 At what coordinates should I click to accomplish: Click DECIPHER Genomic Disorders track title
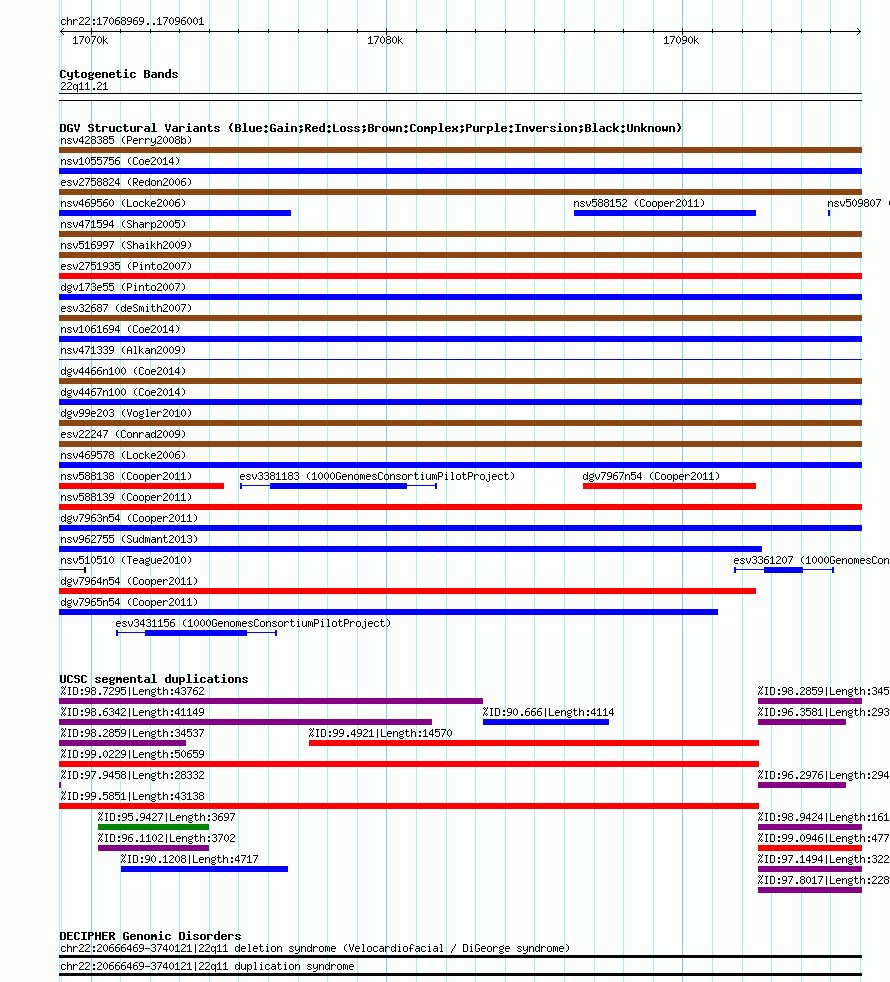click(150, 936)
